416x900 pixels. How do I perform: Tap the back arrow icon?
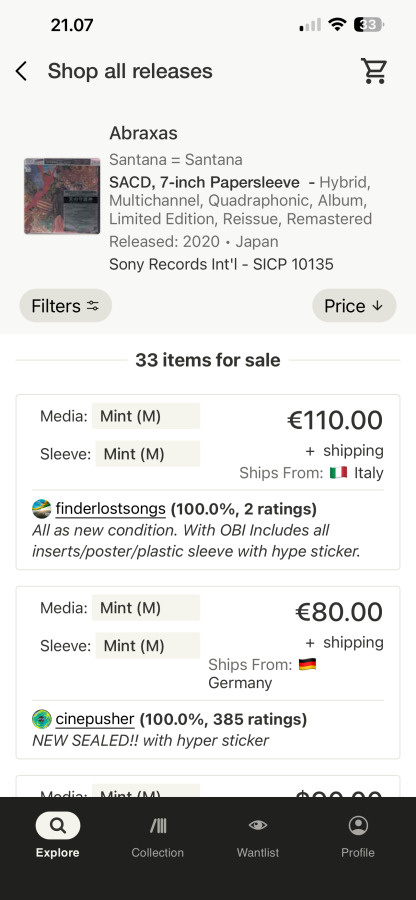point(21,72)
